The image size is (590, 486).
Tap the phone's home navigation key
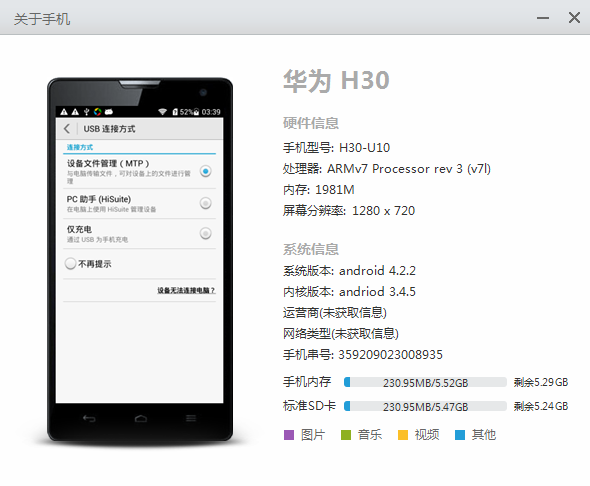point(141,418)
